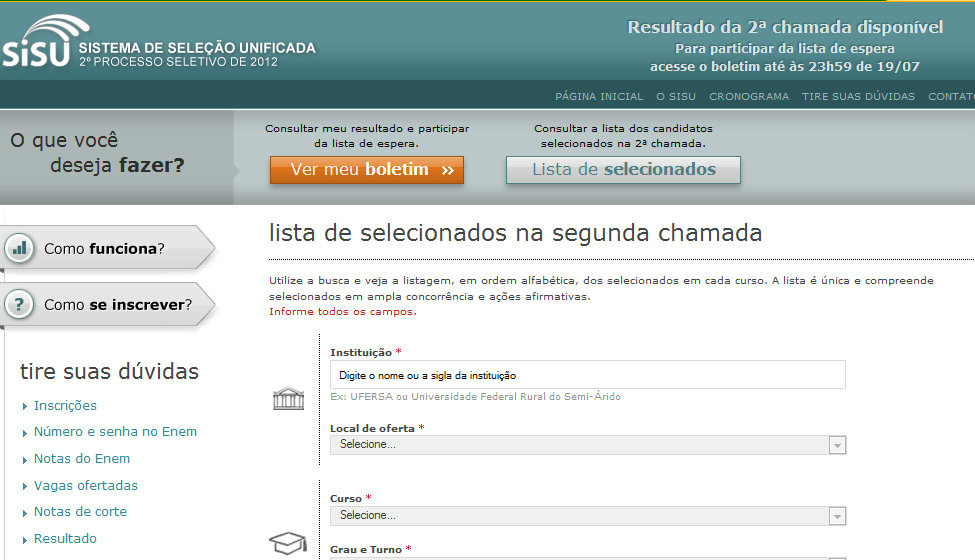The height and width of the screenshot is (560, 975).
Task: Open the Vagas ofertadas link
Action: click(x=86, y=485)
